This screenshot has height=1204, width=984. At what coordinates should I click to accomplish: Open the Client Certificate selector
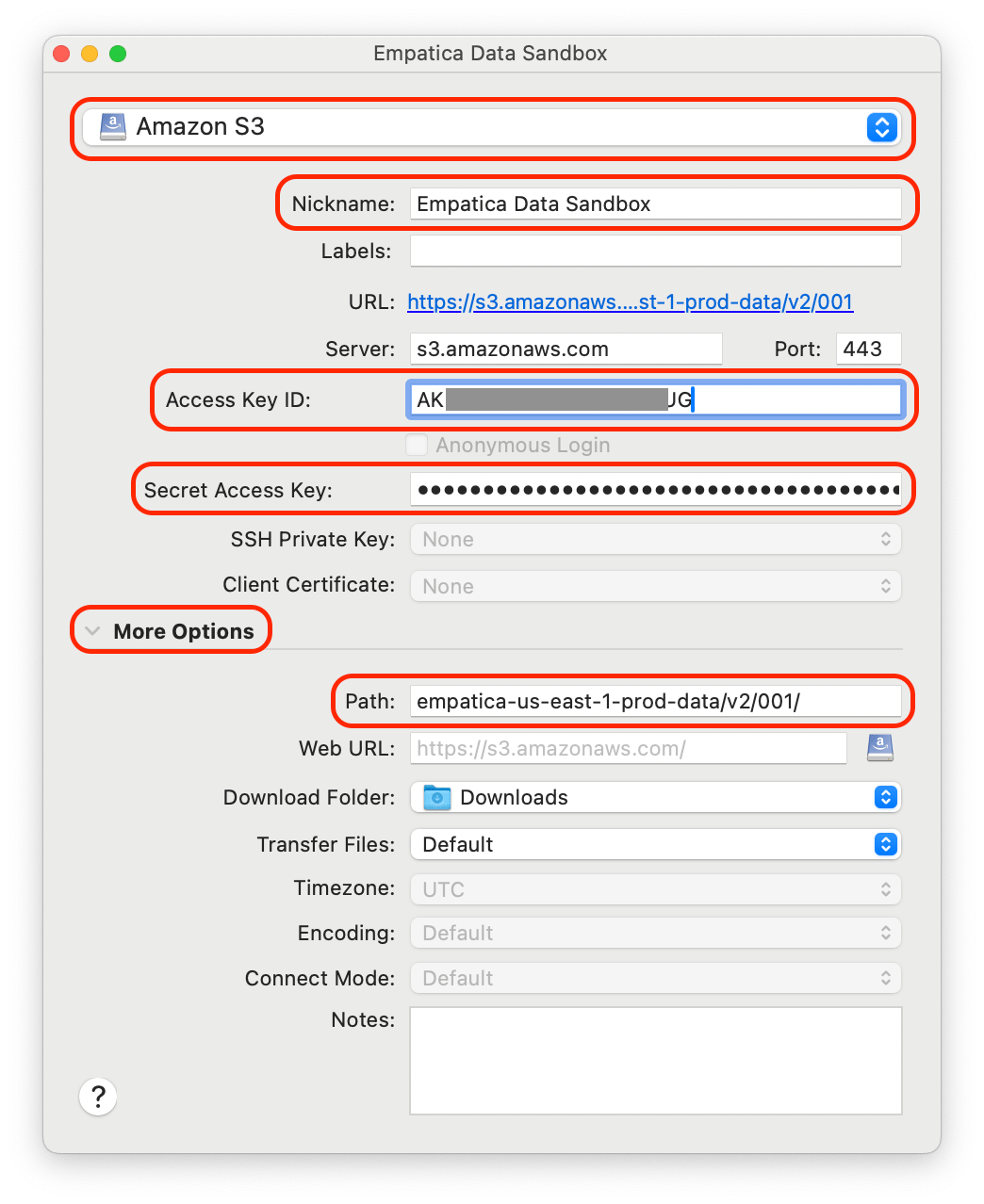point(884,585)
